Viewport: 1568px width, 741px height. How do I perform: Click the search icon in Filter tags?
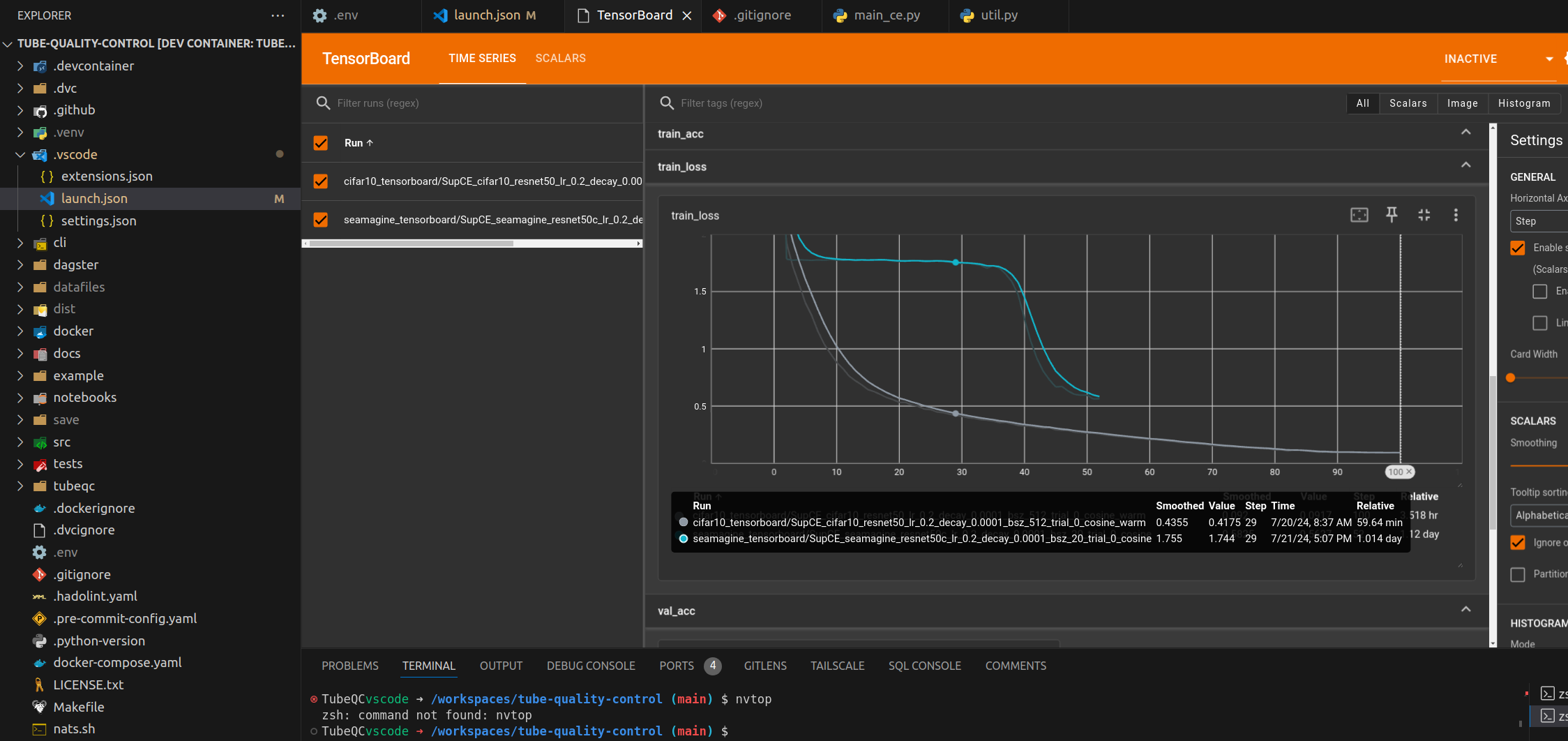tap(667, 103)
